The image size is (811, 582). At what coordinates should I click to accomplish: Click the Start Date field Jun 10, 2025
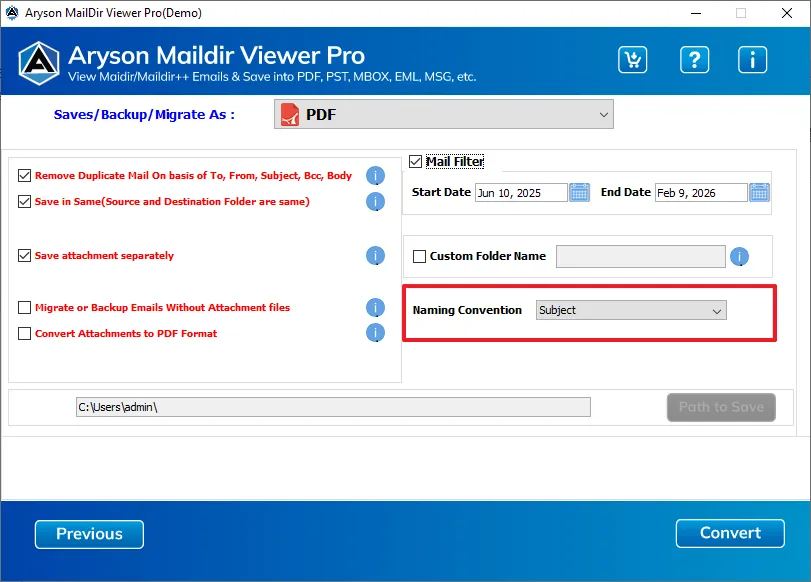point(521,193)
